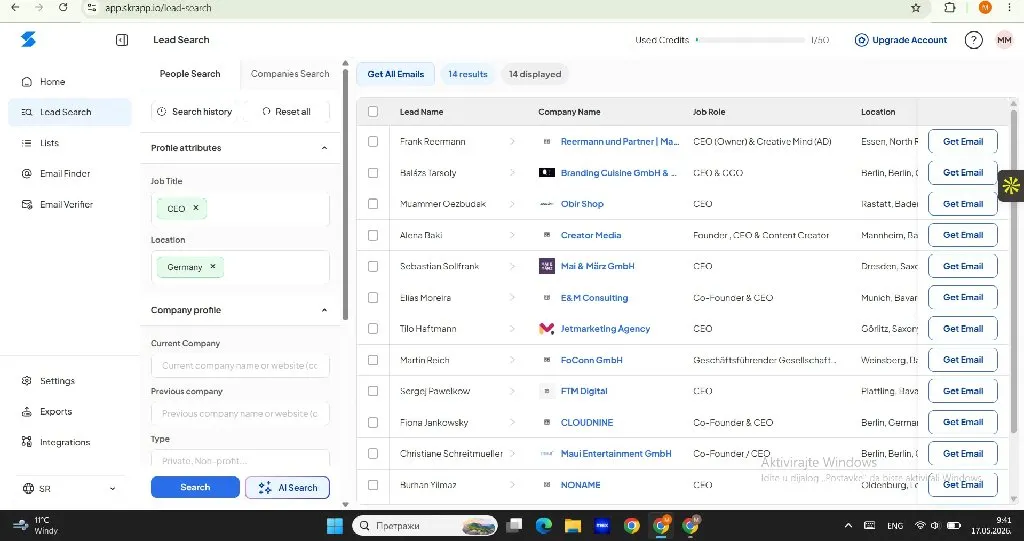Reload the page in browser
The width and height of the screenshot is (1024, 541).
(63, 7)
